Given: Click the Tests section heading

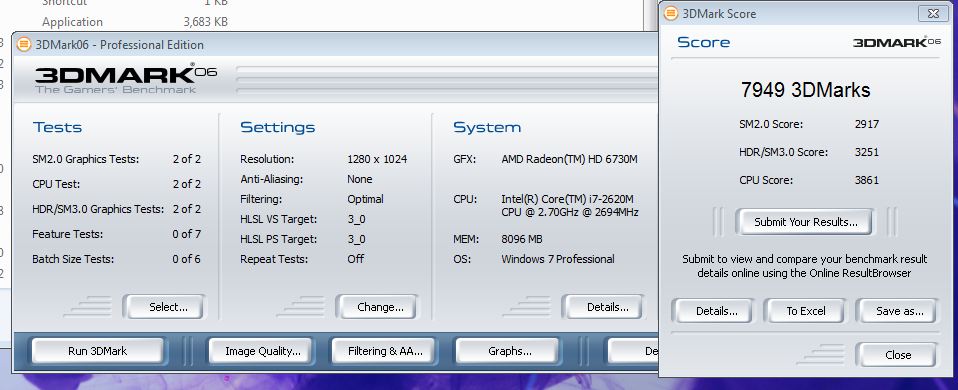Looking at the screenshot, I should [57, 127].
